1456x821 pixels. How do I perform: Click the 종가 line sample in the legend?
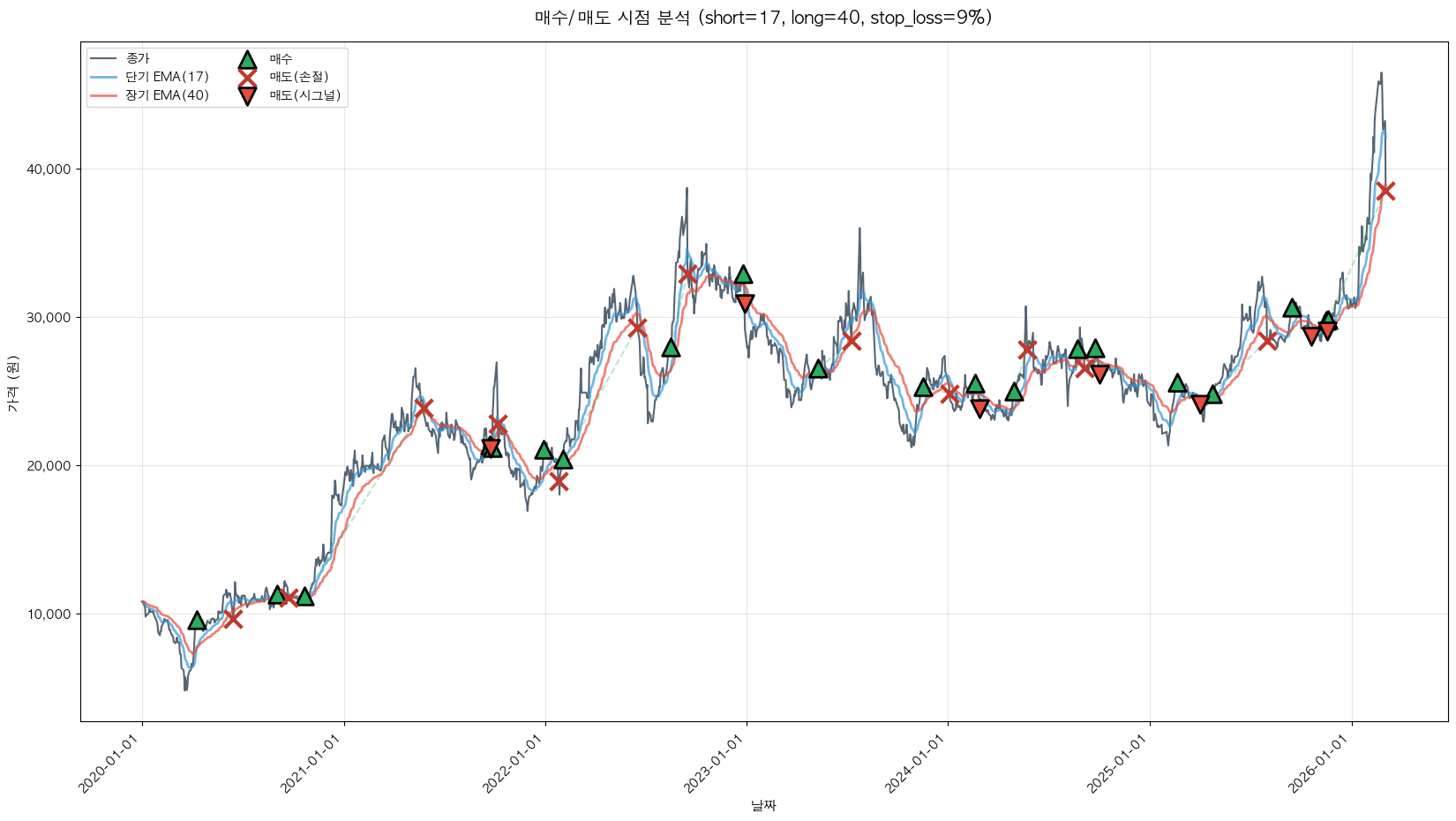point(104,59)
